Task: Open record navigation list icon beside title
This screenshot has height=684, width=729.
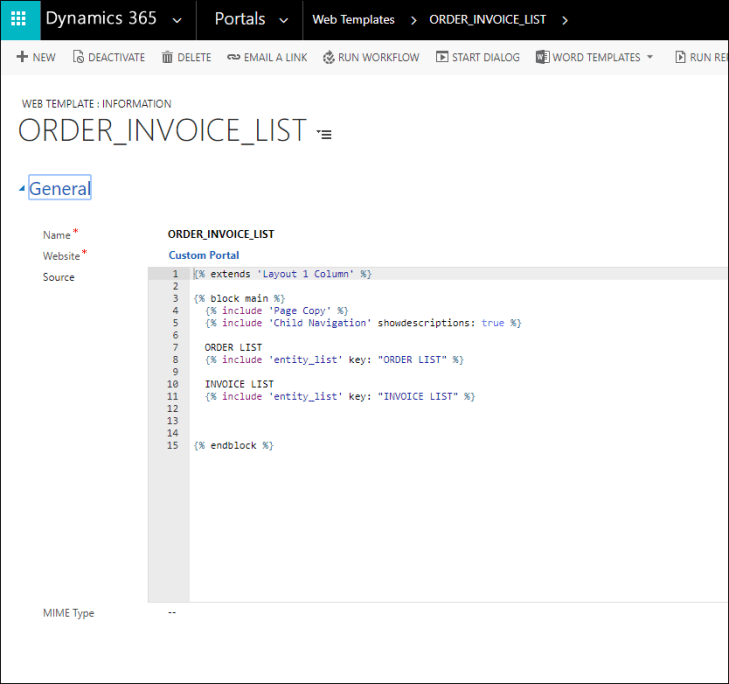Action: 324,134
